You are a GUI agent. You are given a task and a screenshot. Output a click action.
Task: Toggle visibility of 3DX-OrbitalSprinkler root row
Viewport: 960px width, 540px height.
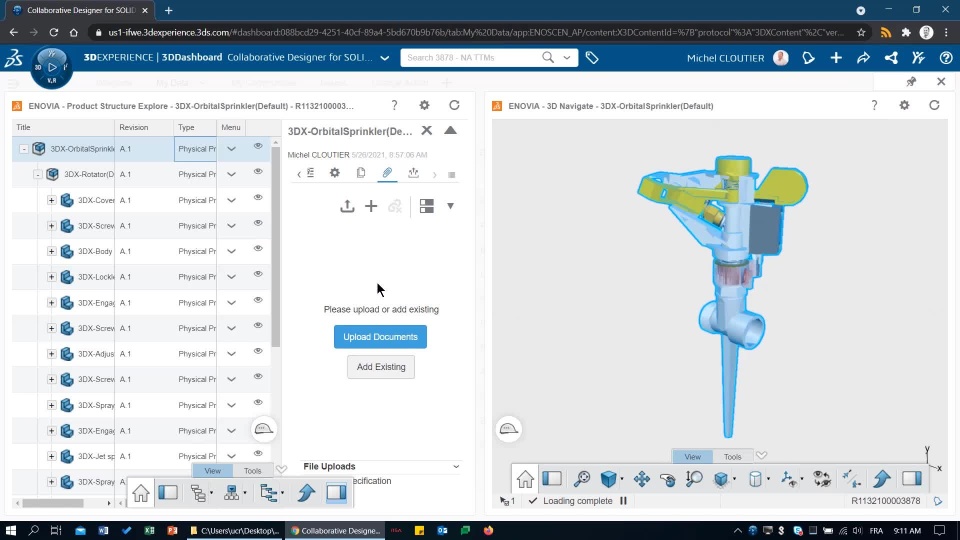coord(258,146)
